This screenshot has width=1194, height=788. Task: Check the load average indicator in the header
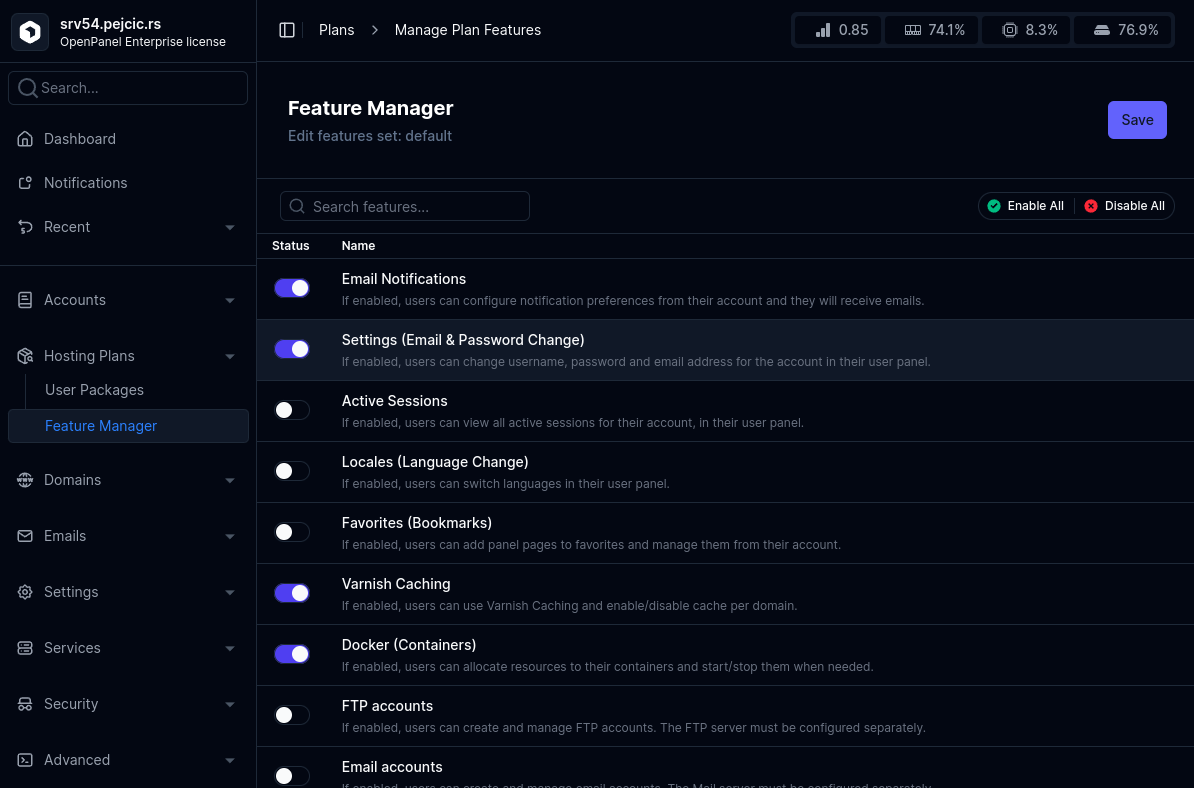click(x=837, y=29)
